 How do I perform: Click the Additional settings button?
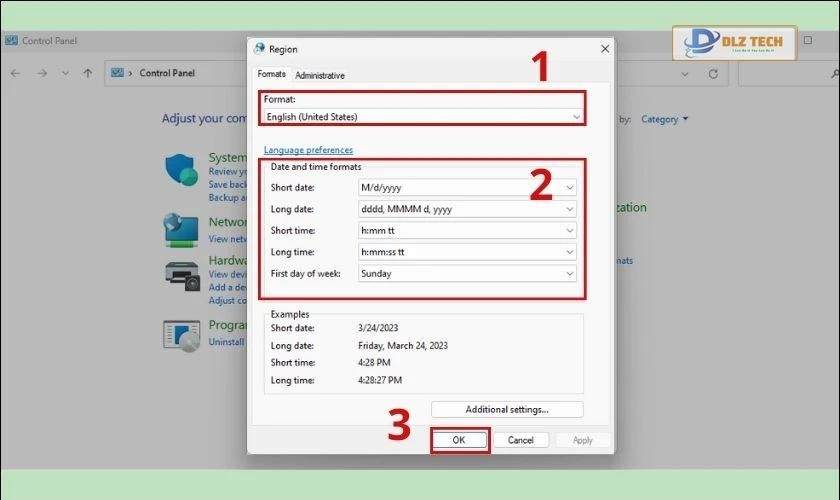point(507,409)
